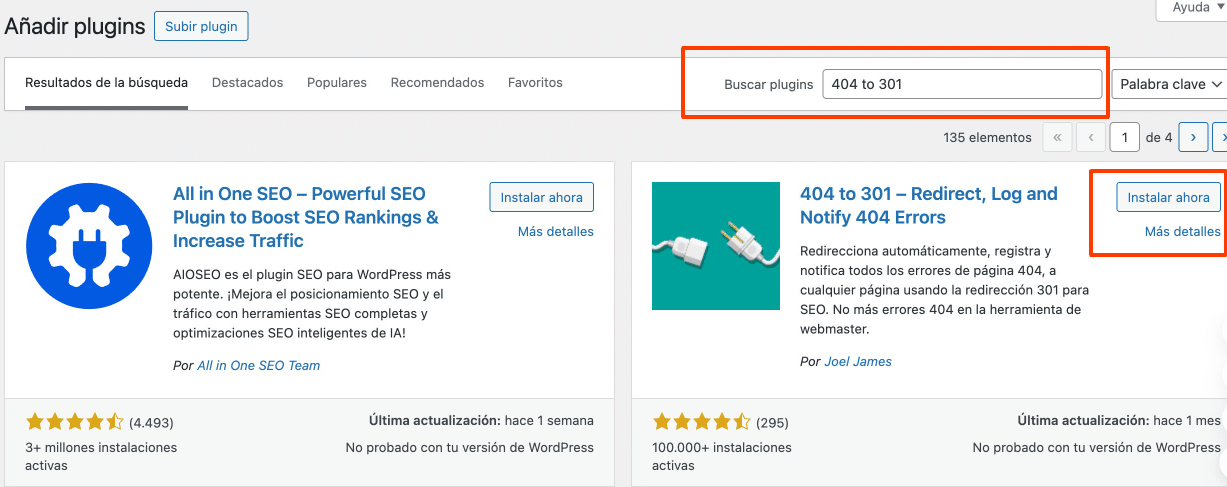Screen dimensions: 1227x487
Task: Open the Favoritos tab
Action: 535,83
